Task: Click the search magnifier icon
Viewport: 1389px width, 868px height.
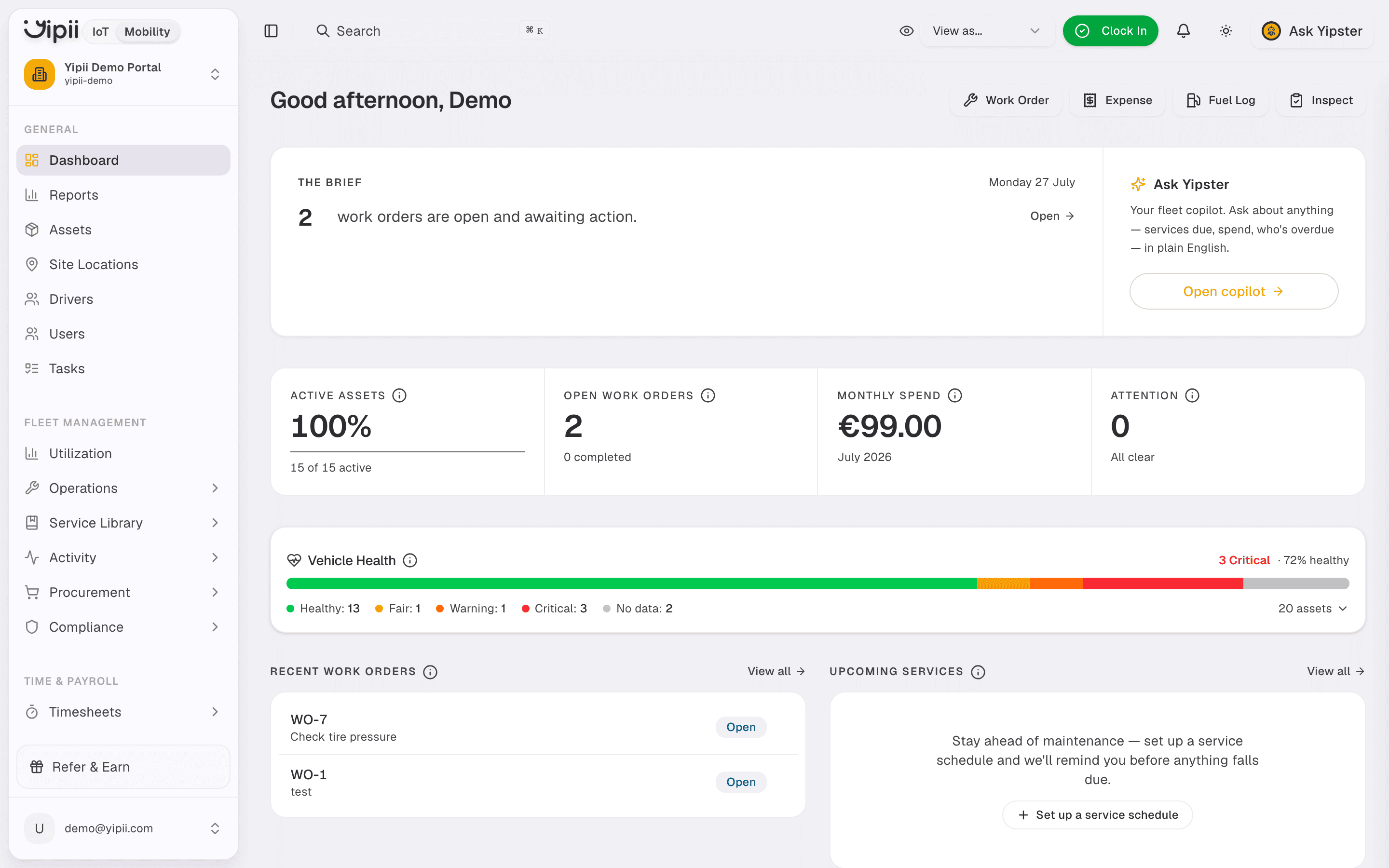Action: click(323, 31)
